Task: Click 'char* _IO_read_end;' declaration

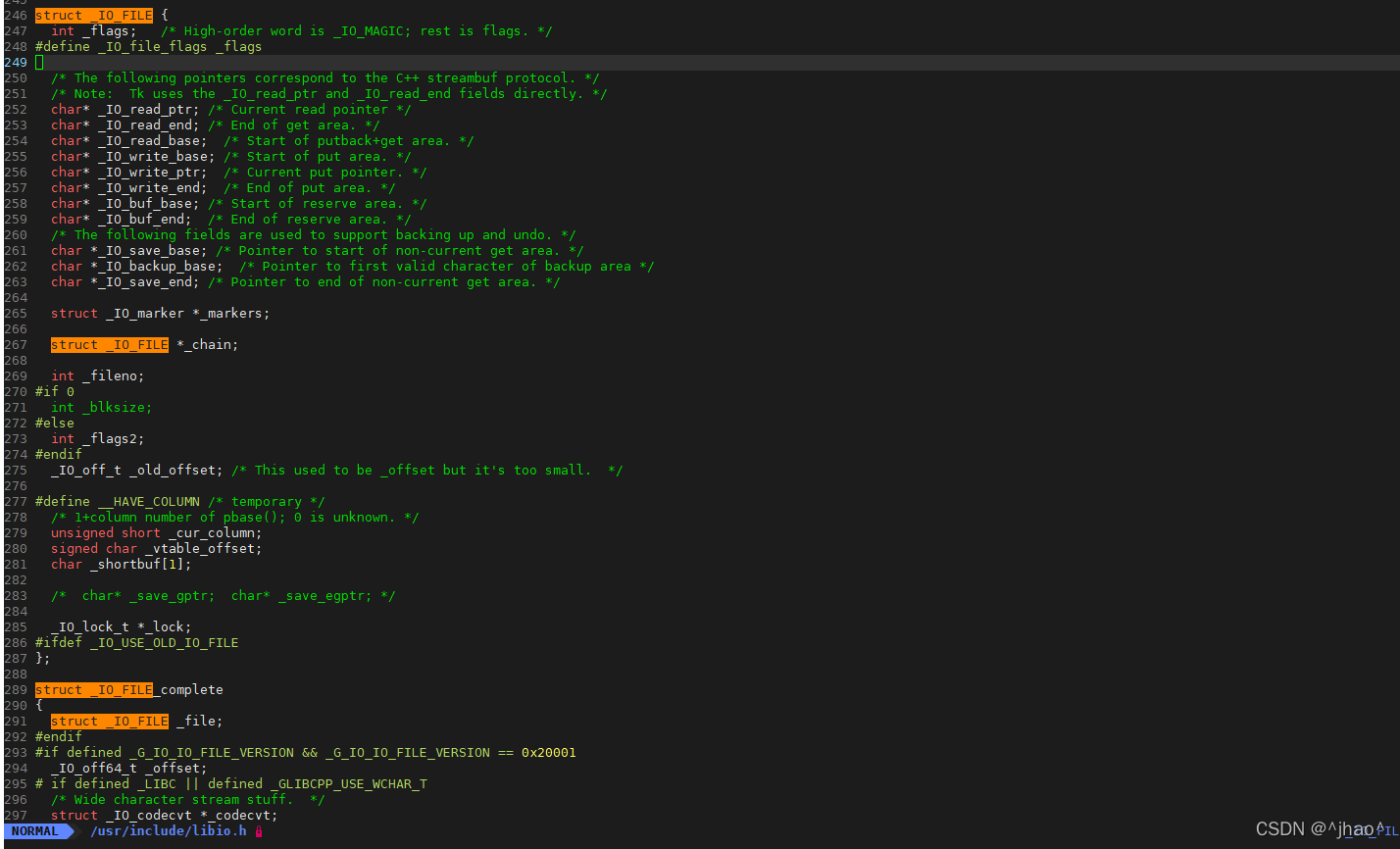Action: click(125, 125)
